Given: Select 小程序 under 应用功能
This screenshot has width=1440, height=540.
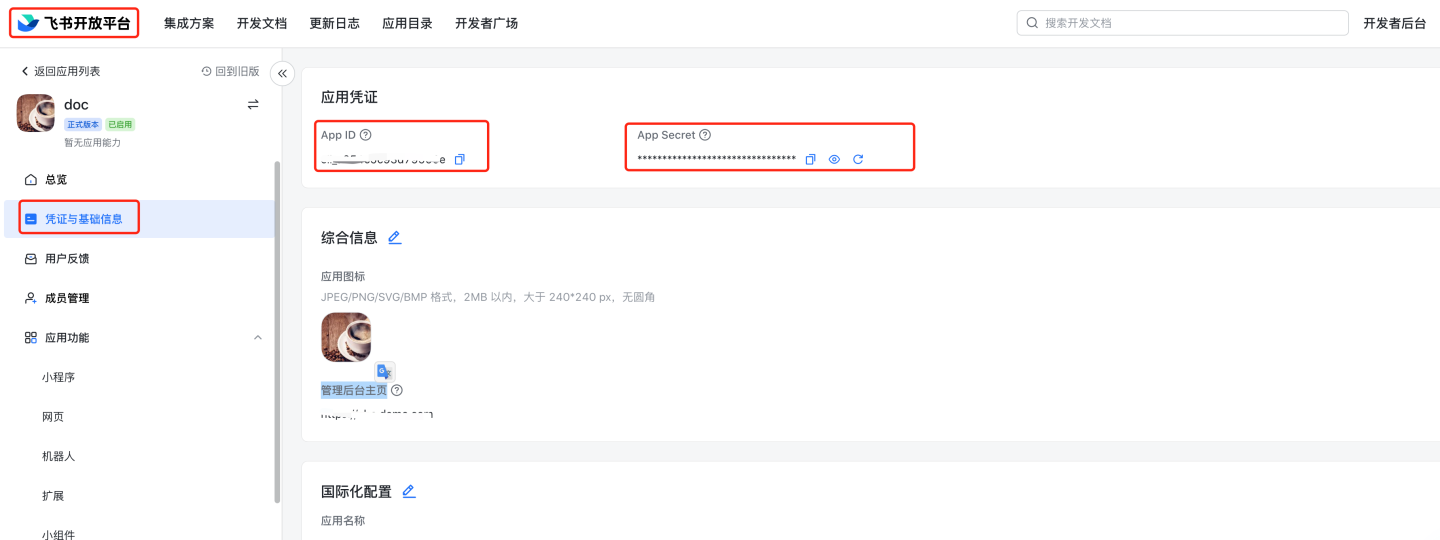Looking at the screenshot, I should tap(58, 377).
